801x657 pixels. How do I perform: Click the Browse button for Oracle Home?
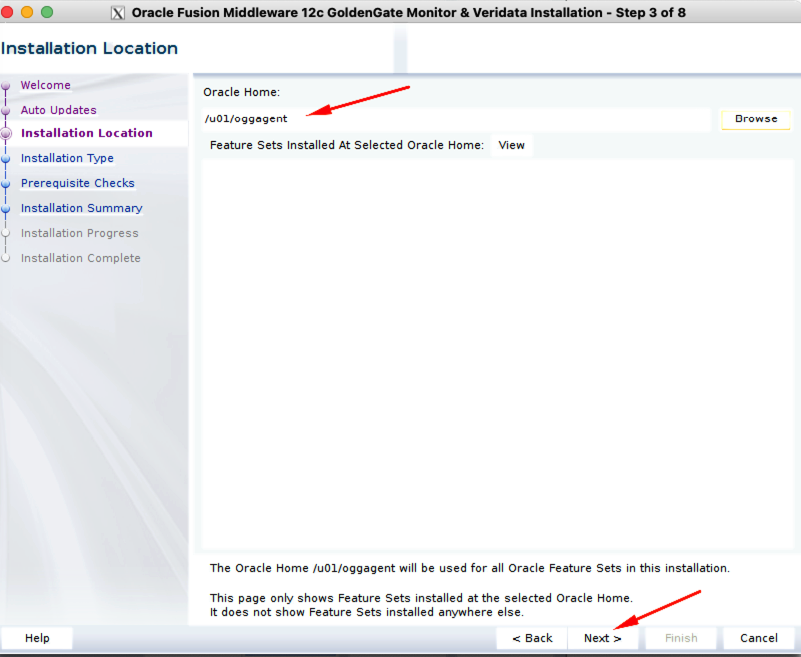click(x=756, y=119)
